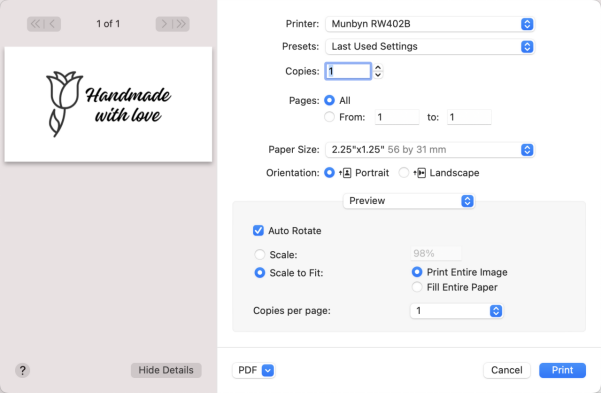Screen dimensions: 601x393
Task: Select Fill Entire Paper option
Action: point(417,287)
